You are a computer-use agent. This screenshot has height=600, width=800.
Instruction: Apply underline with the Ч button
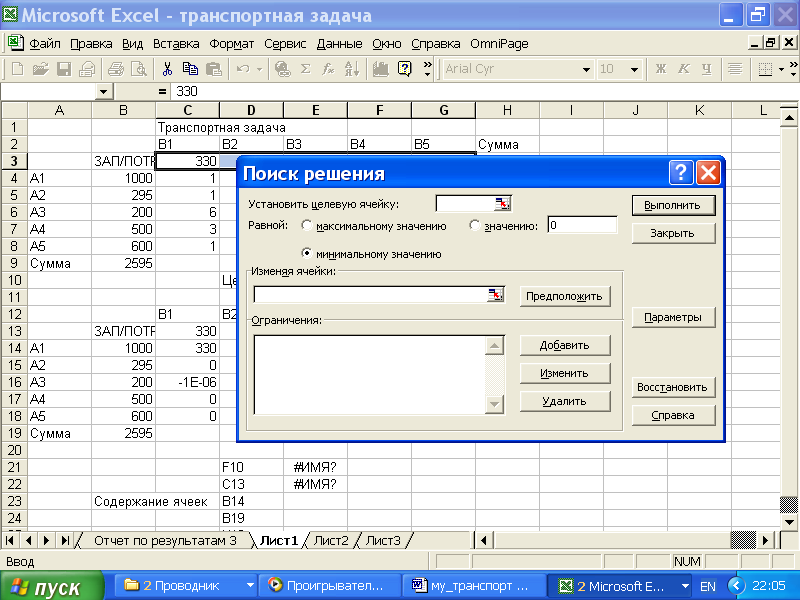(x=707, y=68)
